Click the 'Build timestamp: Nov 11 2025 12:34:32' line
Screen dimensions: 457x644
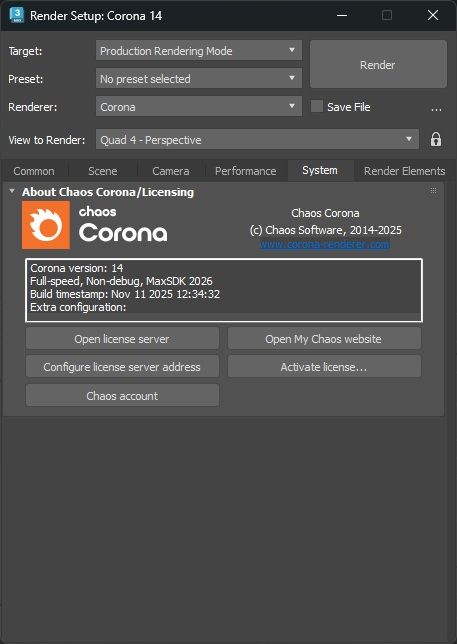[x=125, y=294]
